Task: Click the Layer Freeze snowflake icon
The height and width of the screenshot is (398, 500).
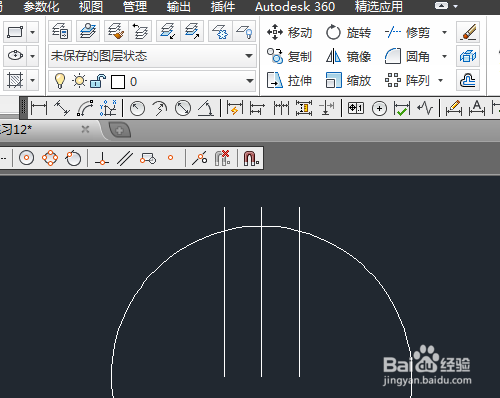Action: click(220, 31)
